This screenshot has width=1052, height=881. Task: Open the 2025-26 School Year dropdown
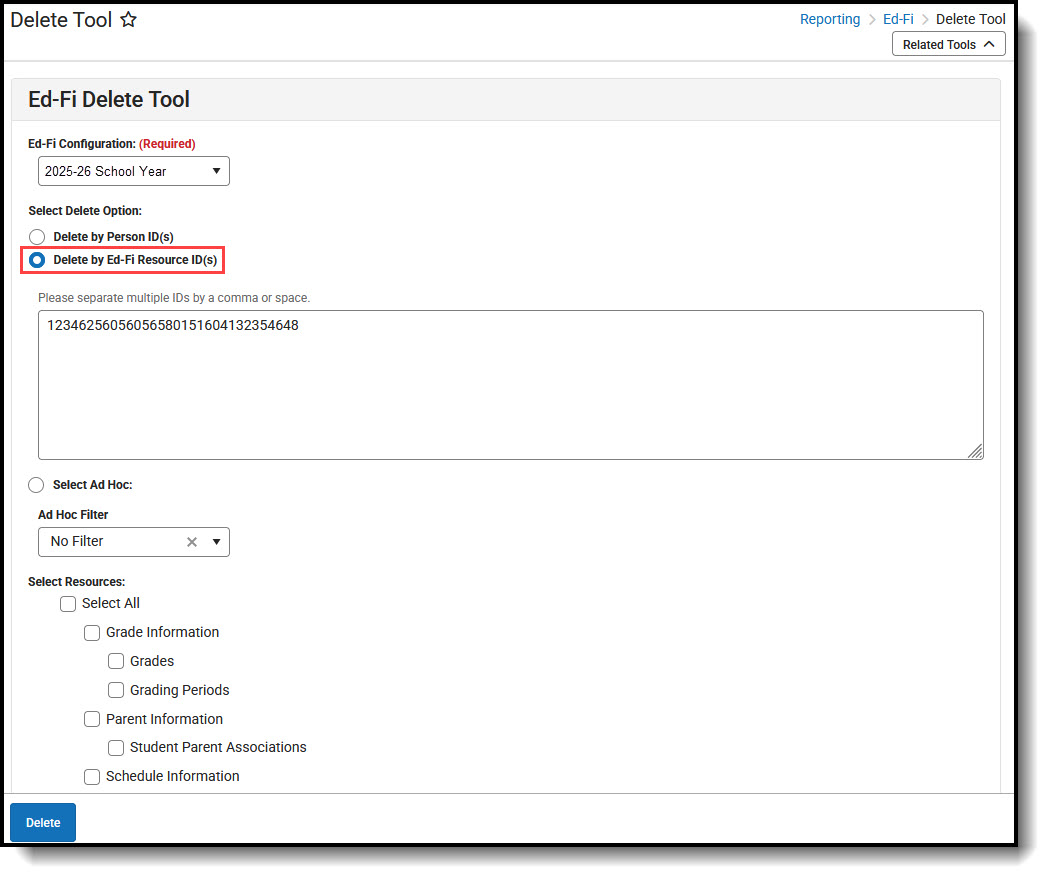click(x=133, y=171)
